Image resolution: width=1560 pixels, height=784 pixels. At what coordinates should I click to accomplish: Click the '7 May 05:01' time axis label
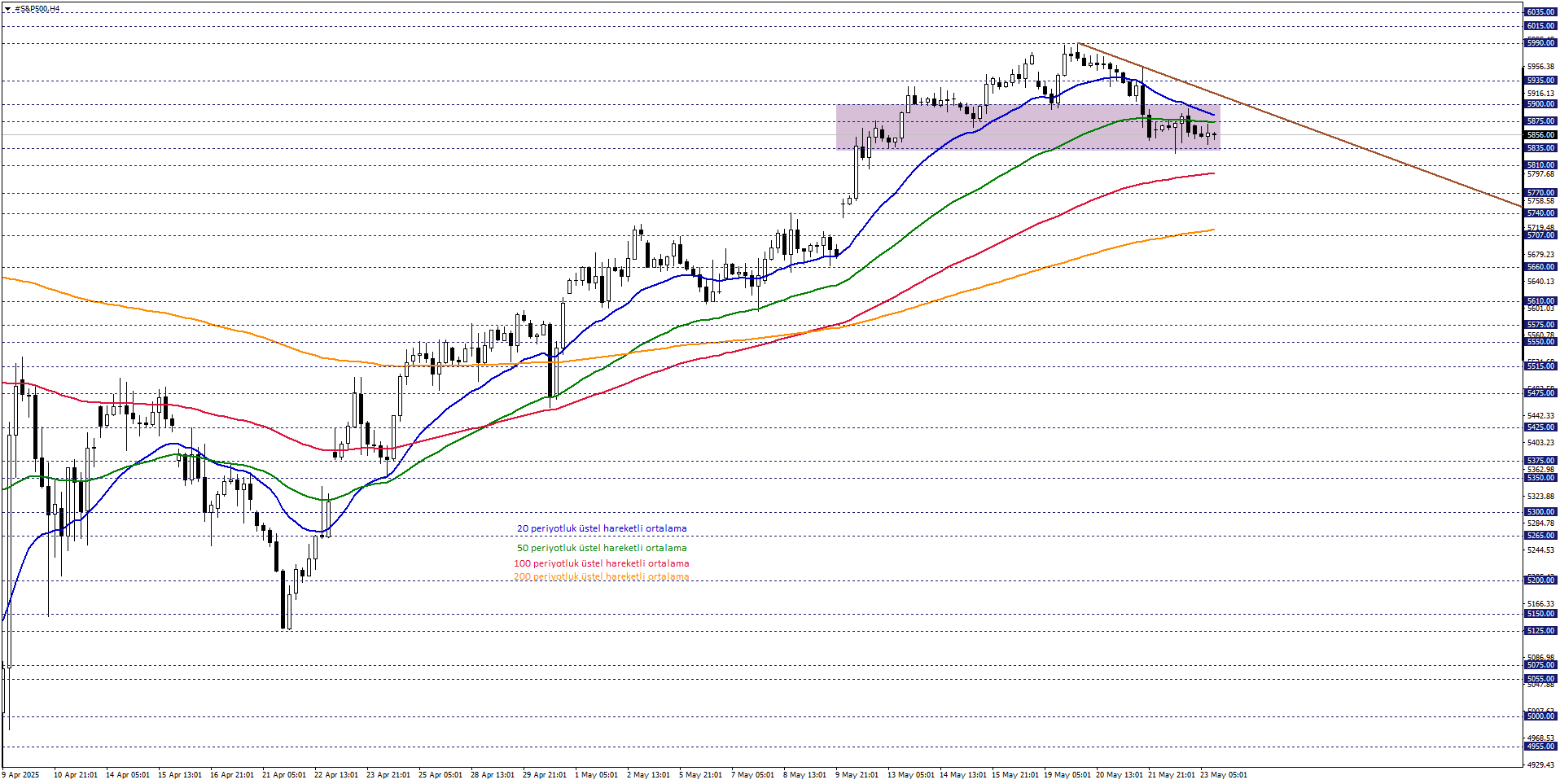[753, 775]
